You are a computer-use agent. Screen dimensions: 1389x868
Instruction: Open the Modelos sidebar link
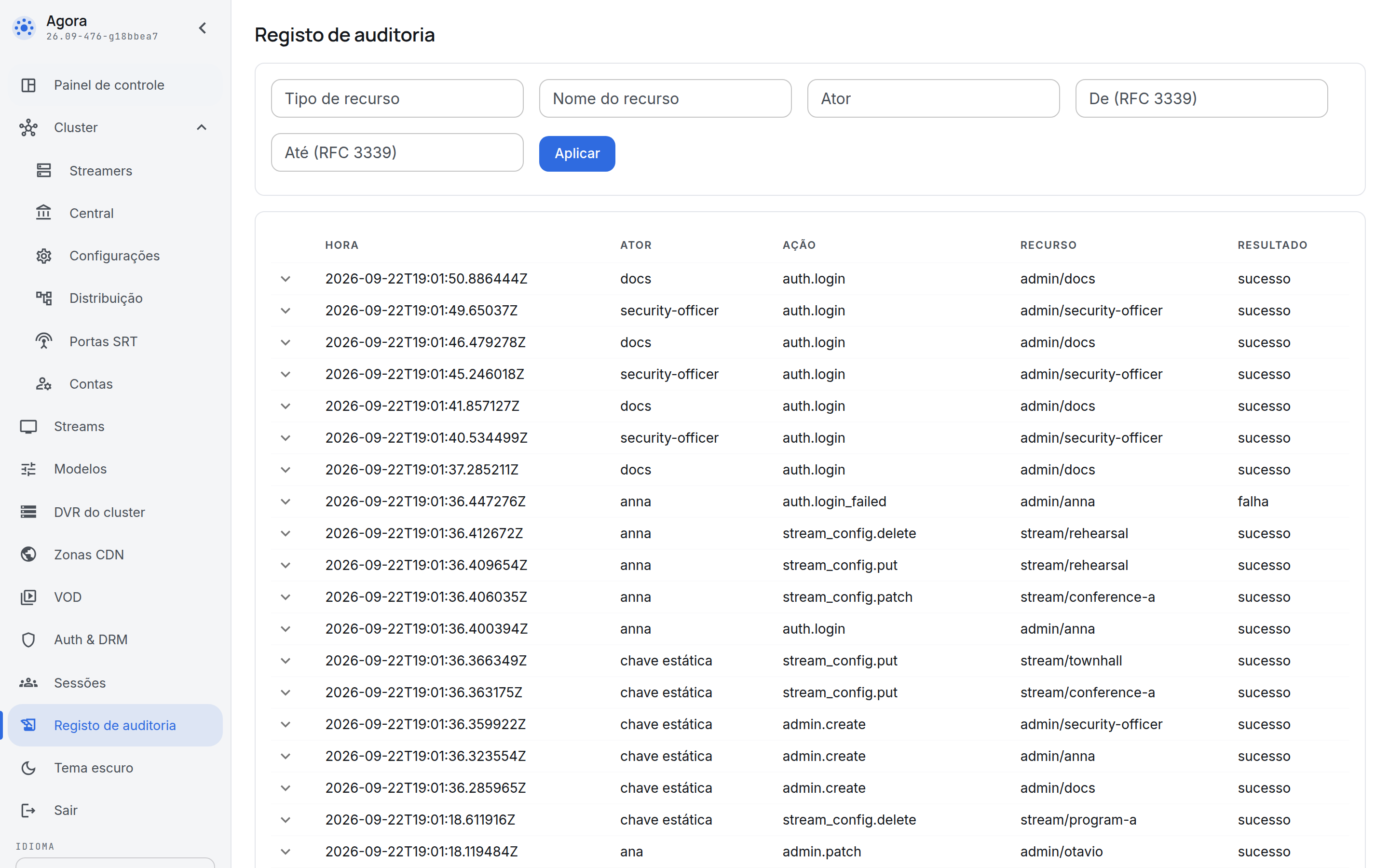click(x=115, y=469)
